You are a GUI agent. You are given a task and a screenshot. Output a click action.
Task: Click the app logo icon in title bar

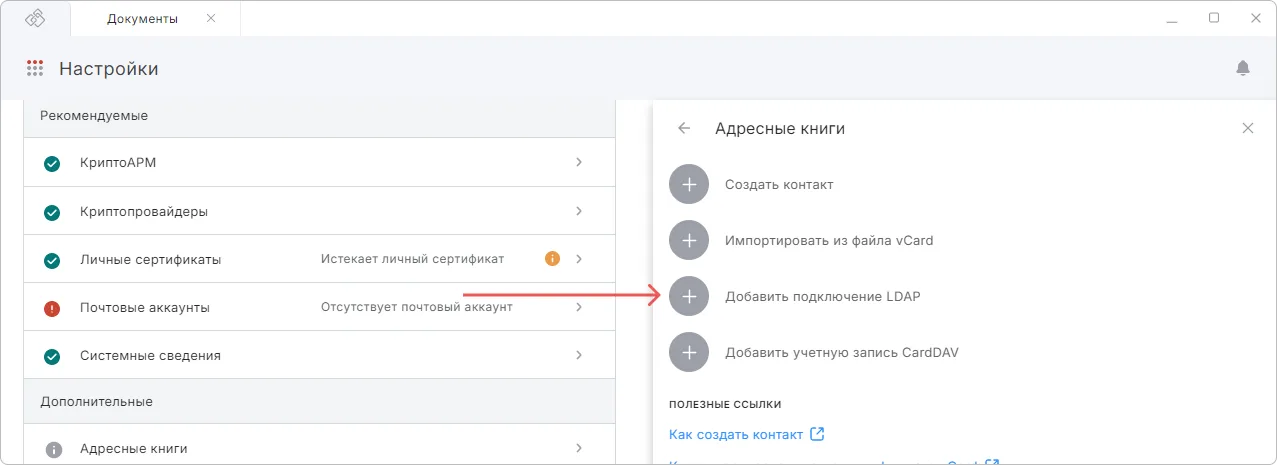[35, 19]
